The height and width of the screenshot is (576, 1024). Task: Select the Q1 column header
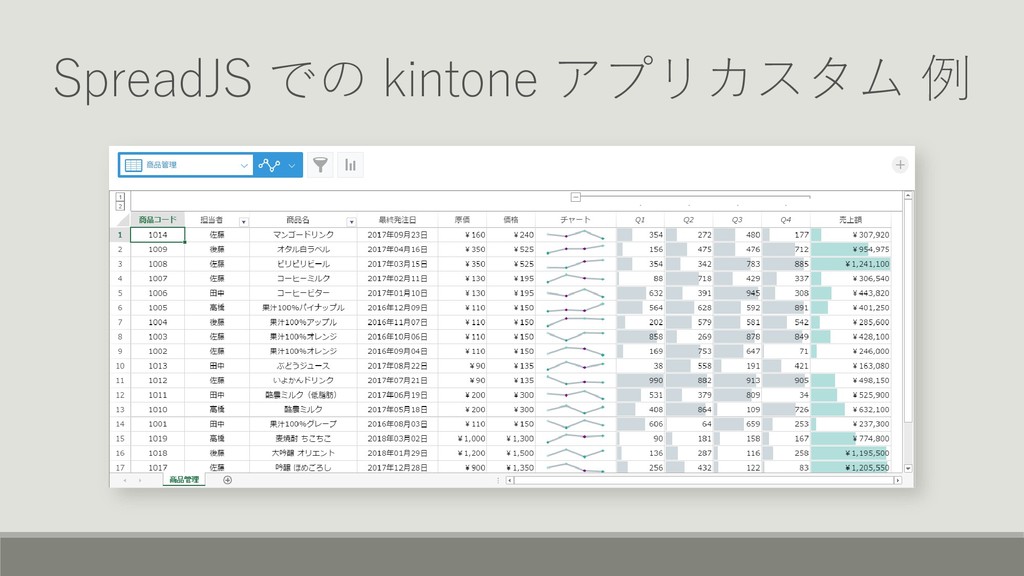tap(640, 220)
